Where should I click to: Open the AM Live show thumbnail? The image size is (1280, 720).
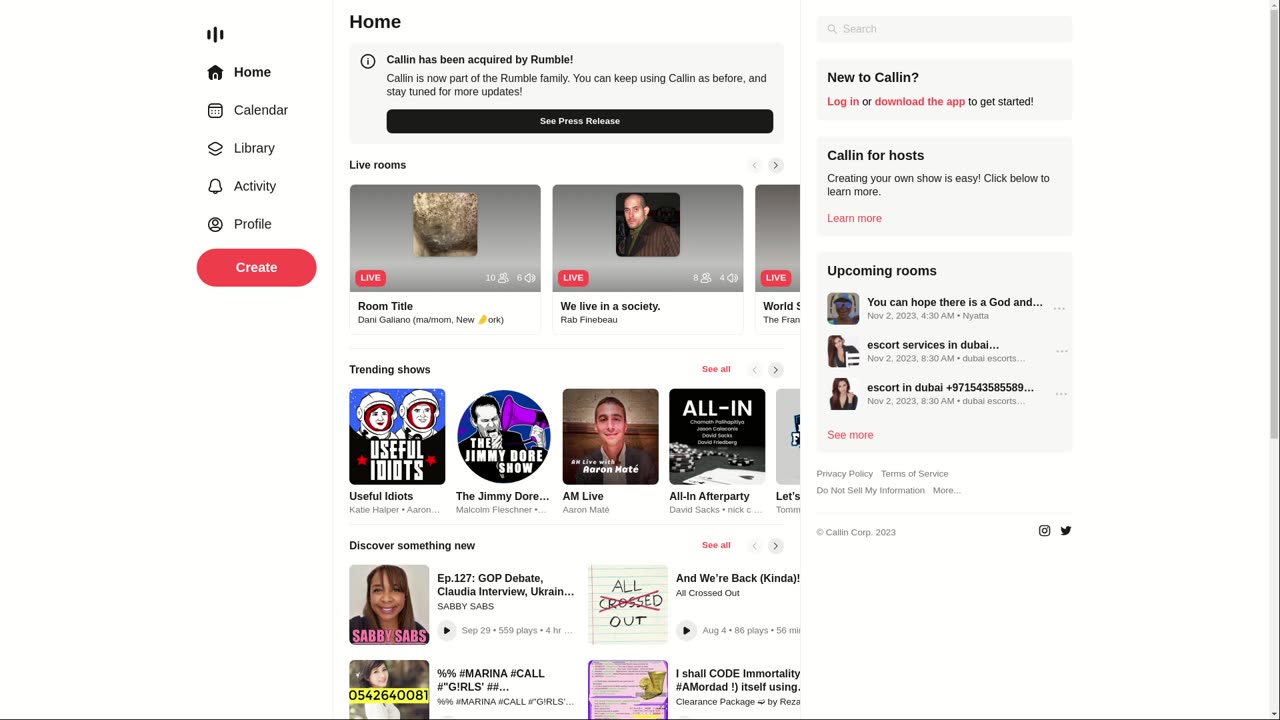point(611,437)
